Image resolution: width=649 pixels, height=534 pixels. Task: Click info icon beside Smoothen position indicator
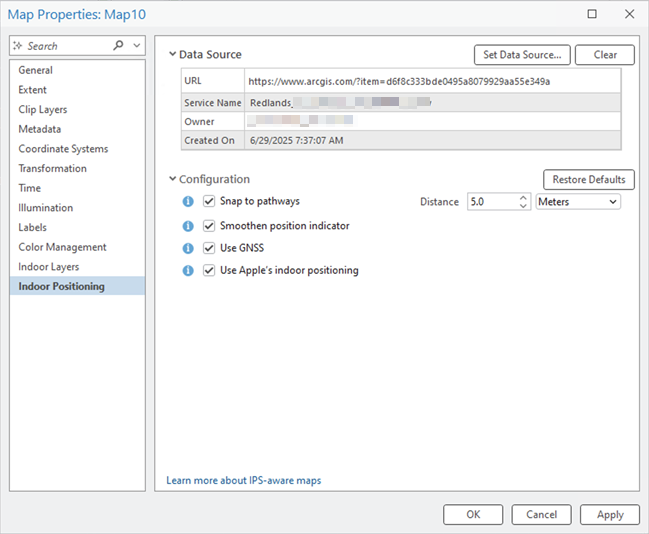tap(188, 226)
